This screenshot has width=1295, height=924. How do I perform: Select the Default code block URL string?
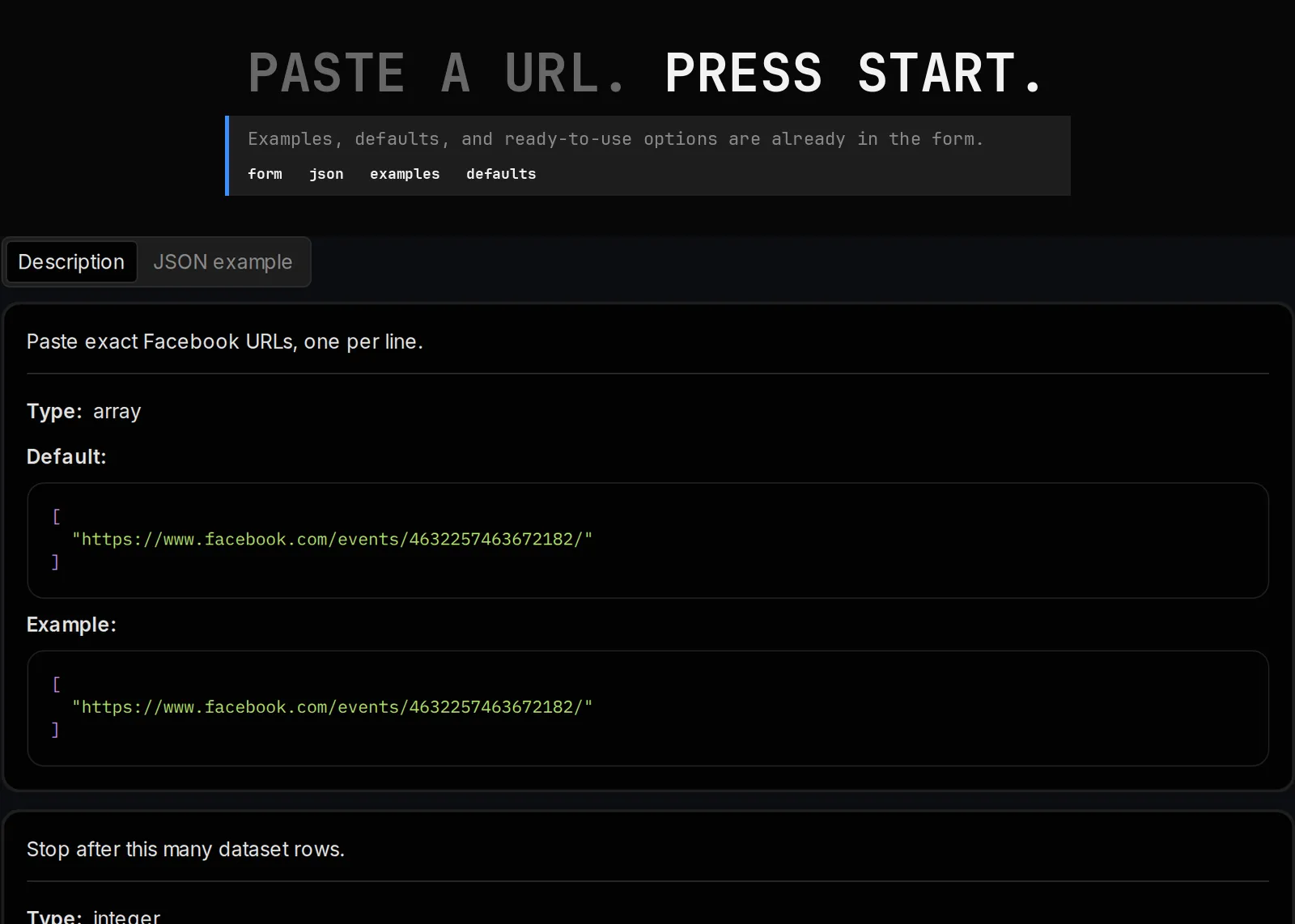pos(333,539)
